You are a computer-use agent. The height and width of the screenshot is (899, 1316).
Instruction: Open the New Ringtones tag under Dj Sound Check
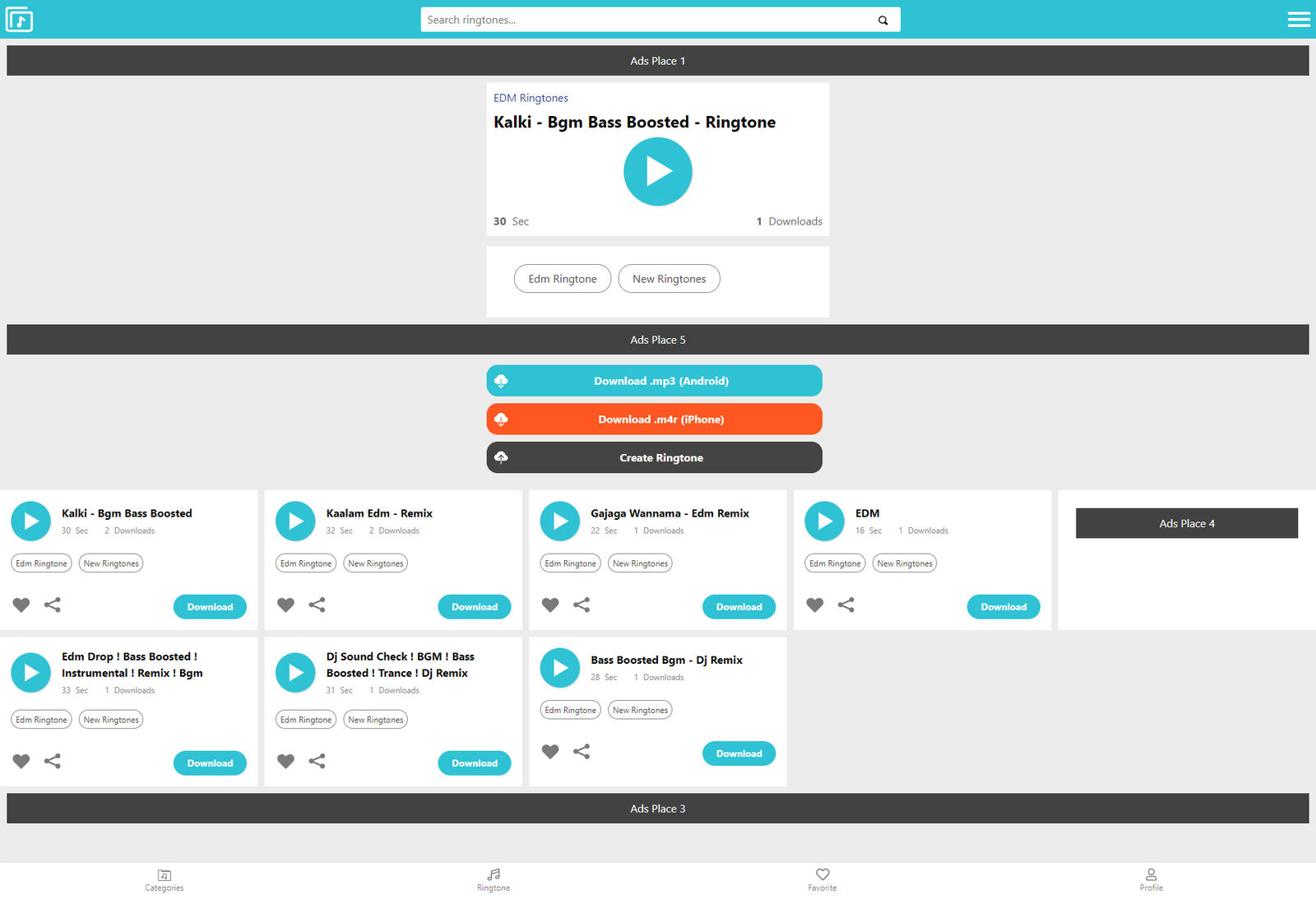coord(375,719)
